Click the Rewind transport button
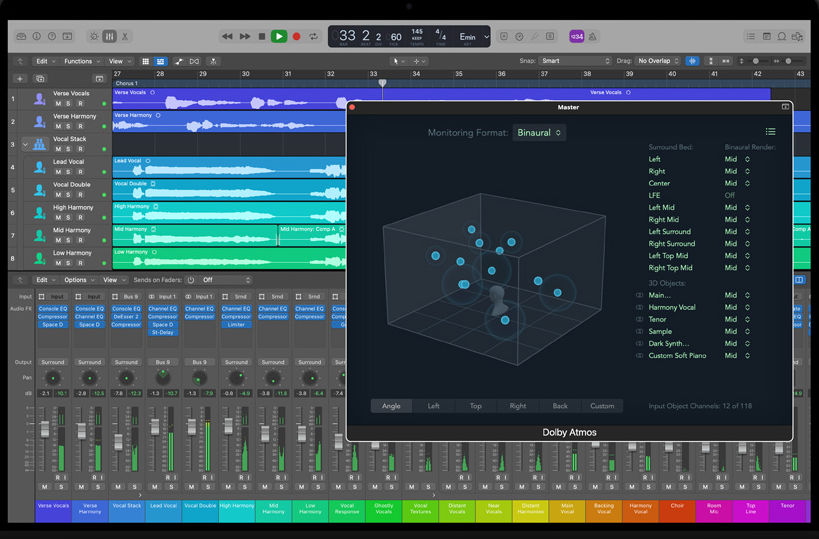Viewport: 819px width, 539px height. coord(227,37)
